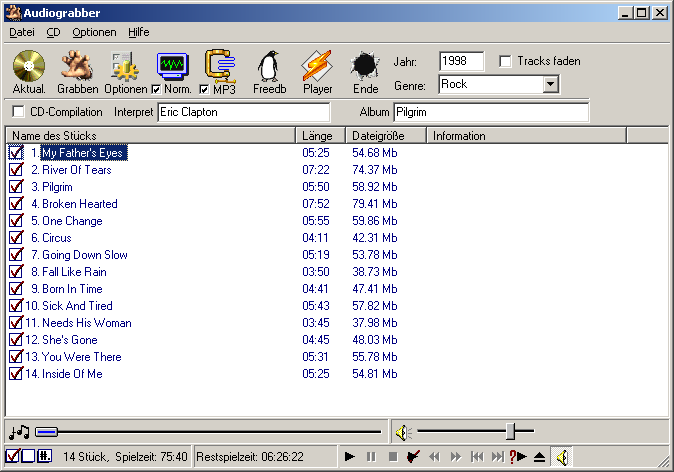Click the Norm. waveform monitor icon
This screenshot has height=472, width=674.
[x=173, y=66]
